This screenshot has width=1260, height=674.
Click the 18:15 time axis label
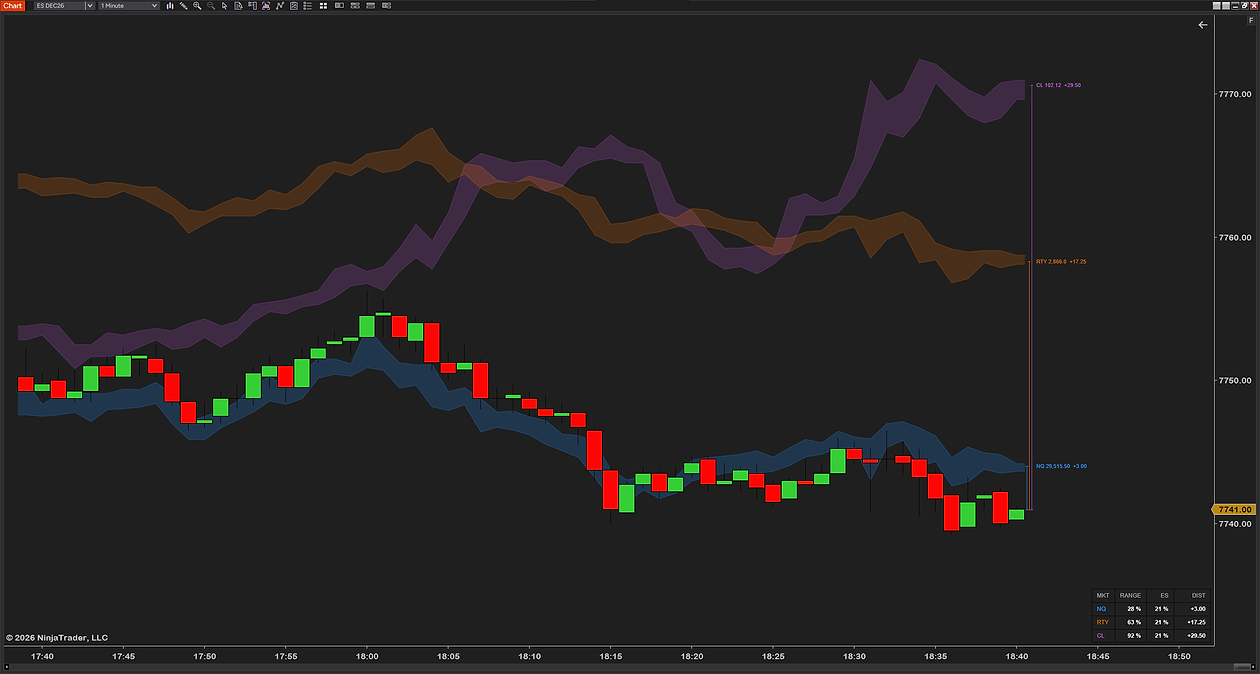pos(611,656)
